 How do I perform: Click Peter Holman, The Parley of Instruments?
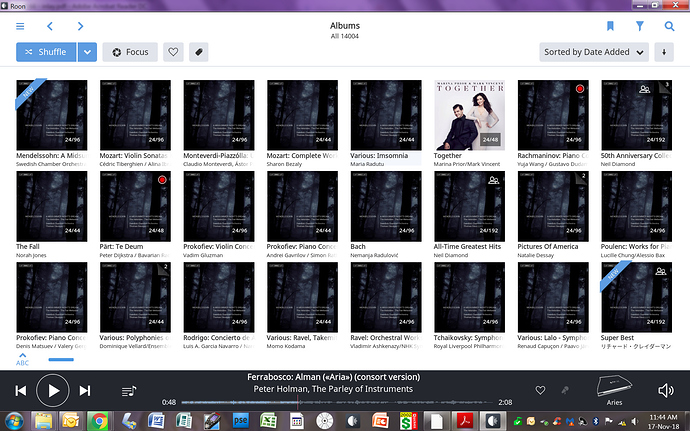coord(333,389)
